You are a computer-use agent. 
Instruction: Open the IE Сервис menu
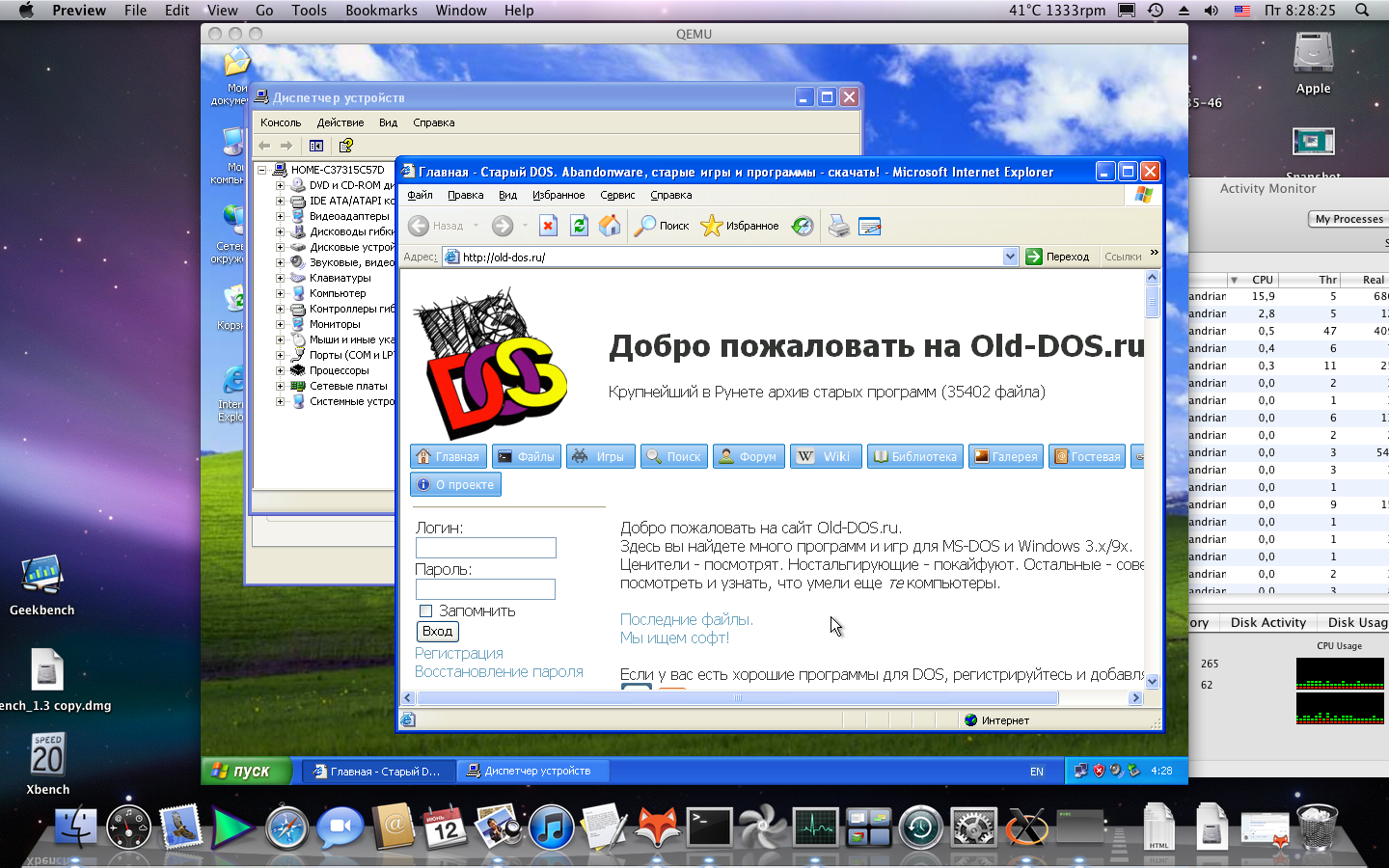617,195
